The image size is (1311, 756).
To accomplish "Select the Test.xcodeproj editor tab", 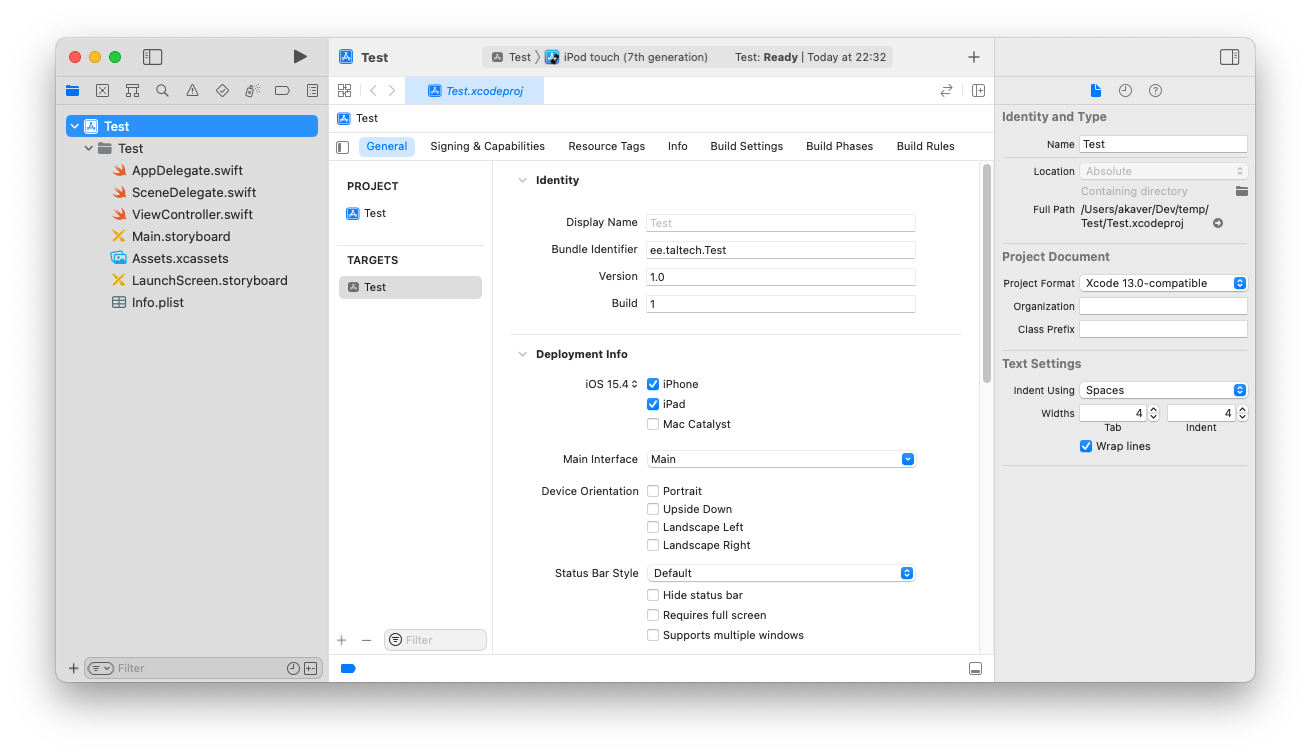I will [x=475, y=90].
